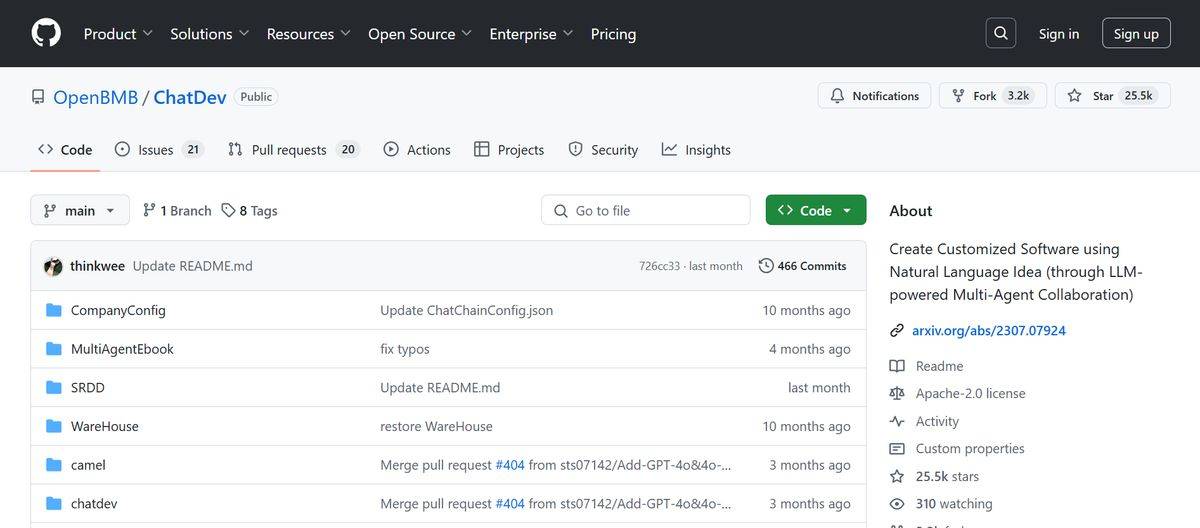This screenshot has height=528, width=1200.
Task: Click the watching eye icon
Action: tap(897, 504)
